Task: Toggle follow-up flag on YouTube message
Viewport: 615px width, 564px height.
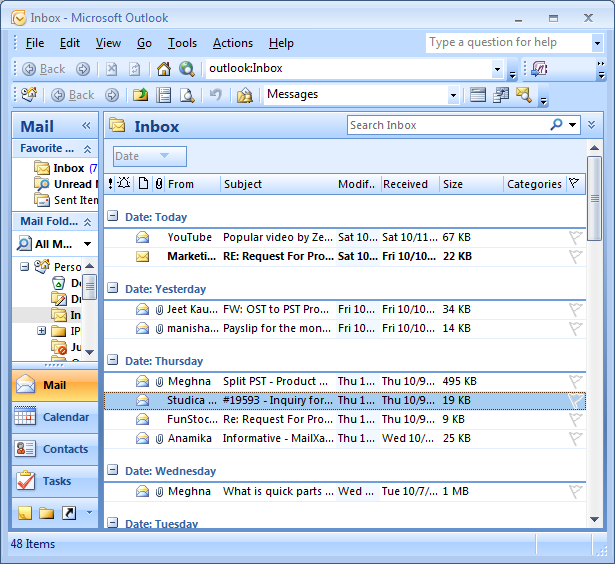Action: 576,237
